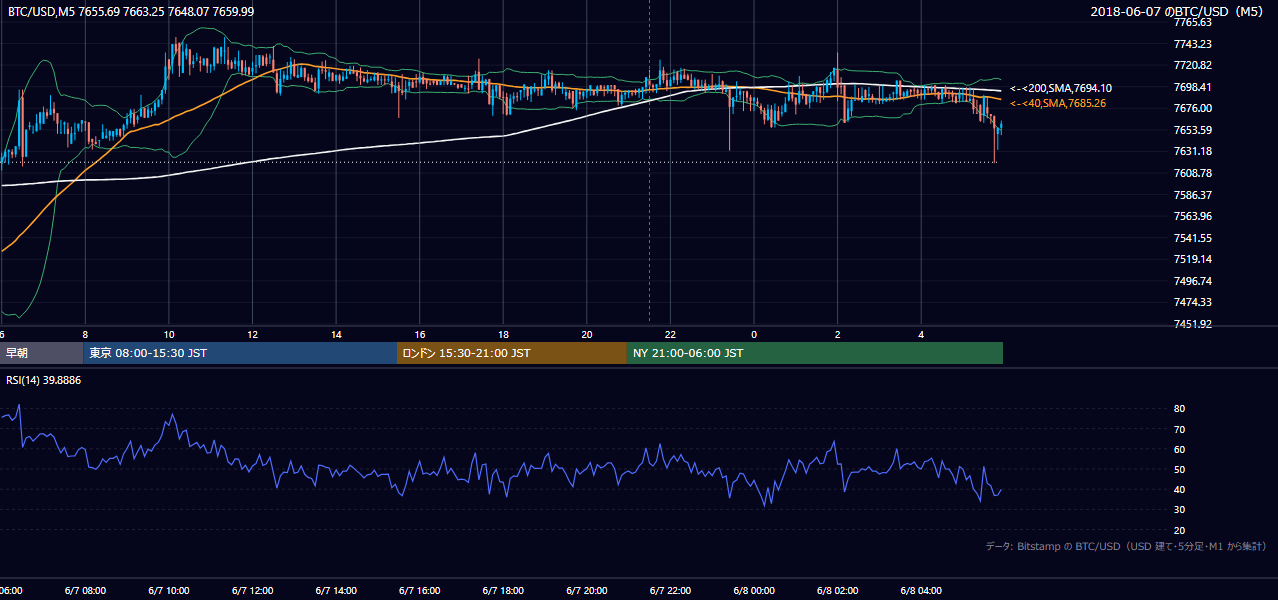
Task: Click the RSI 50 level label
Action: (1180, 469)
